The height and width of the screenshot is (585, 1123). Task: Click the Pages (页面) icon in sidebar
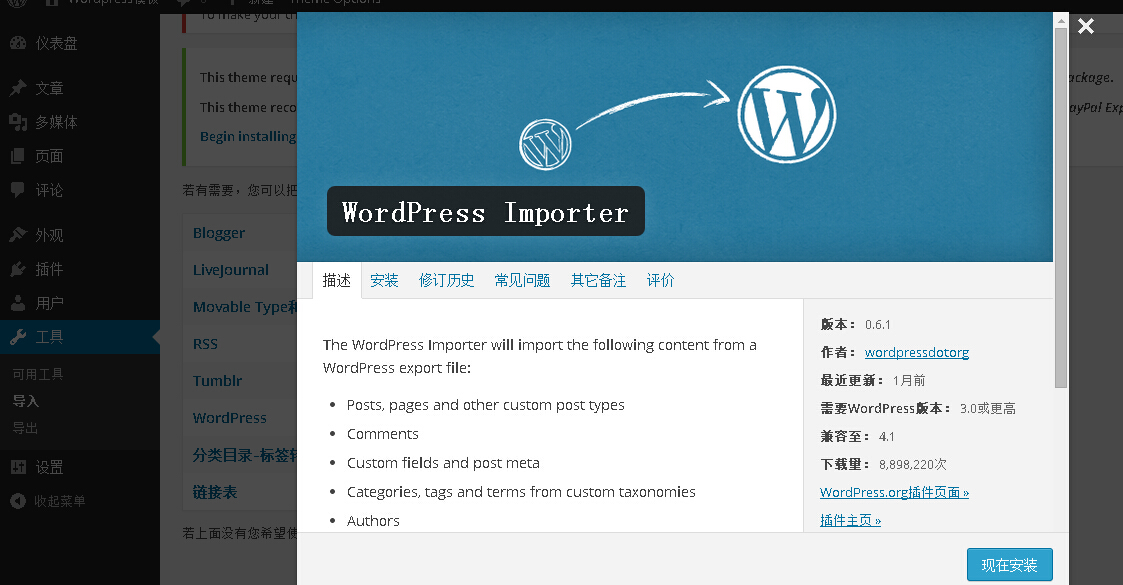(x=18, y=156)
